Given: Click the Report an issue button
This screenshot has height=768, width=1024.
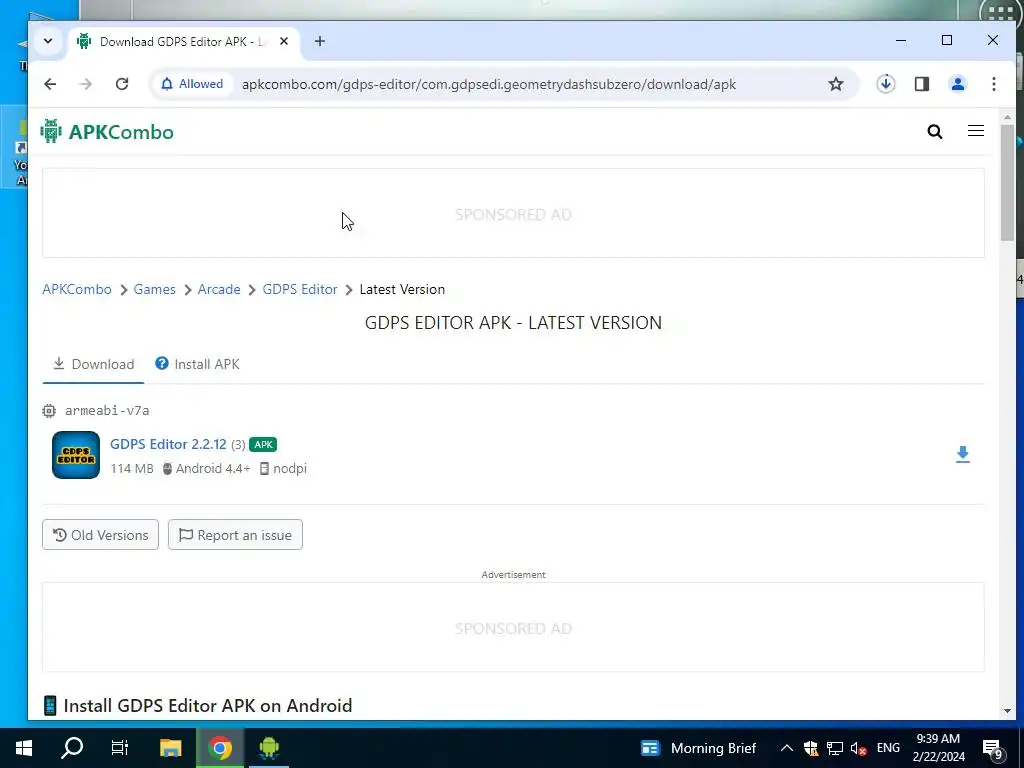Looking at the screenshot, I should click(235, 535).
